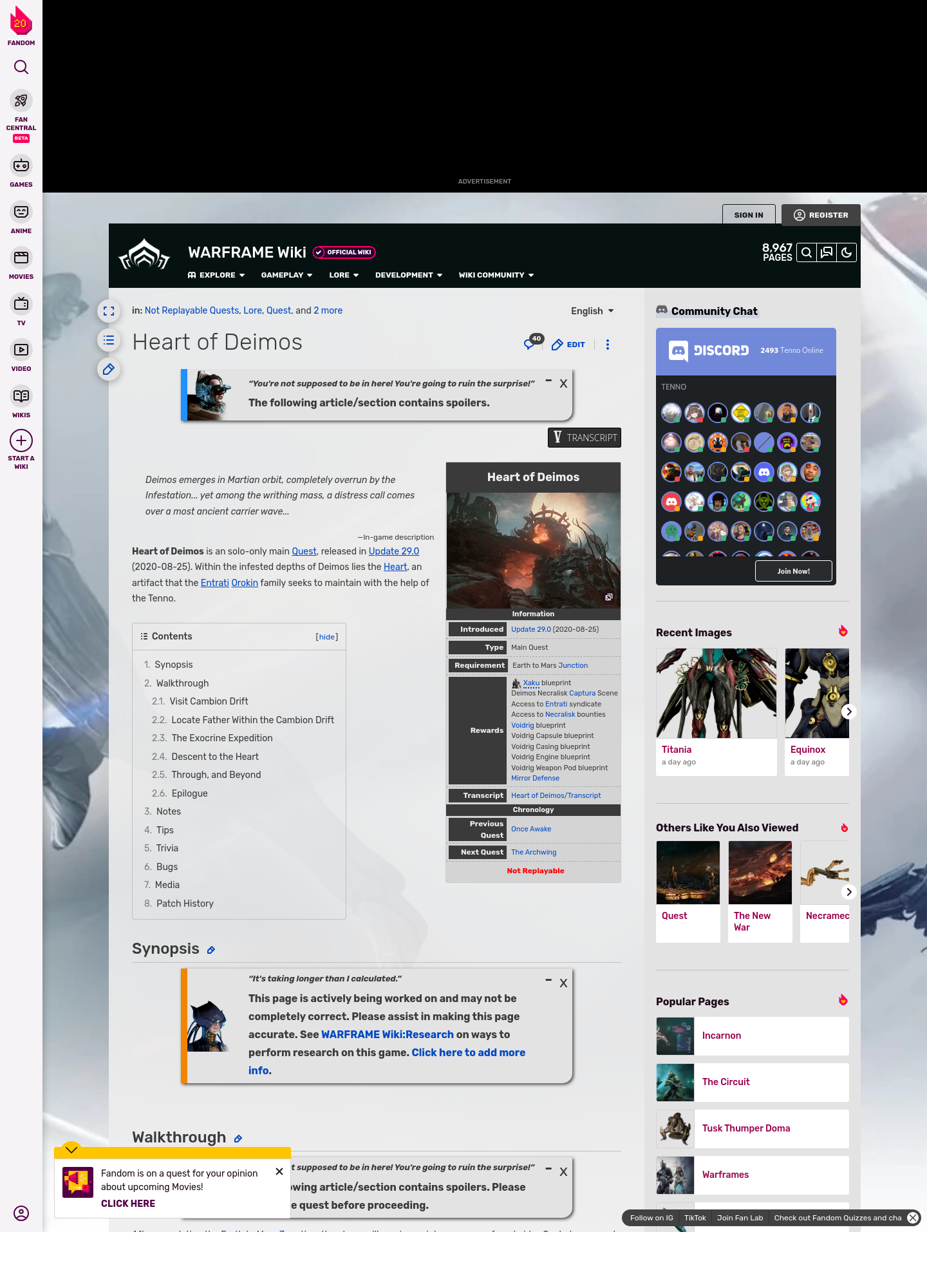
Task: Open the Wikis sidebar icon
Action: (x=21, y=396)
